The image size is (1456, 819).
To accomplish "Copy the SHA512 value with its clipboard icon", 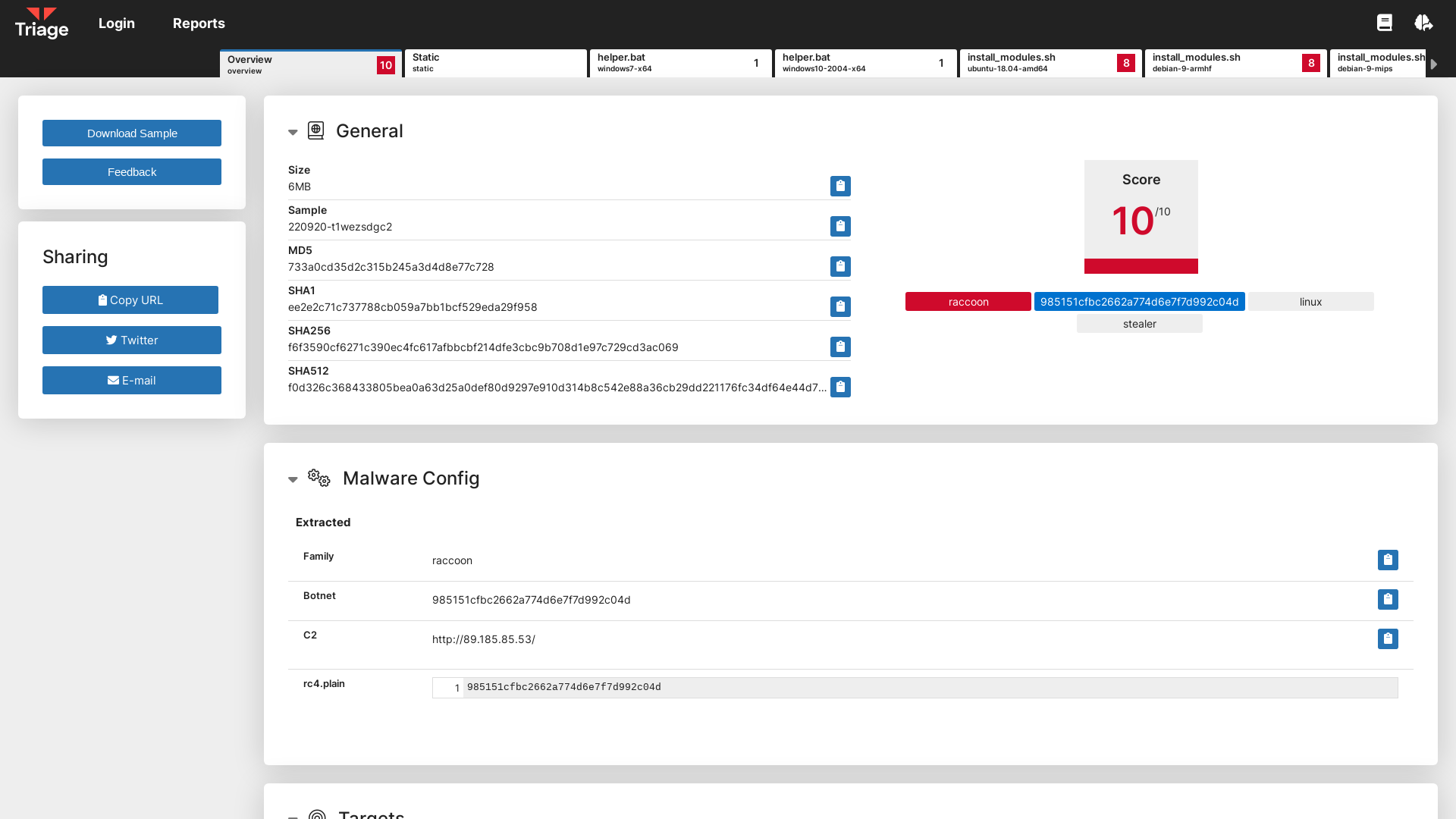I will pyautogui.click(x=840, y=387).
